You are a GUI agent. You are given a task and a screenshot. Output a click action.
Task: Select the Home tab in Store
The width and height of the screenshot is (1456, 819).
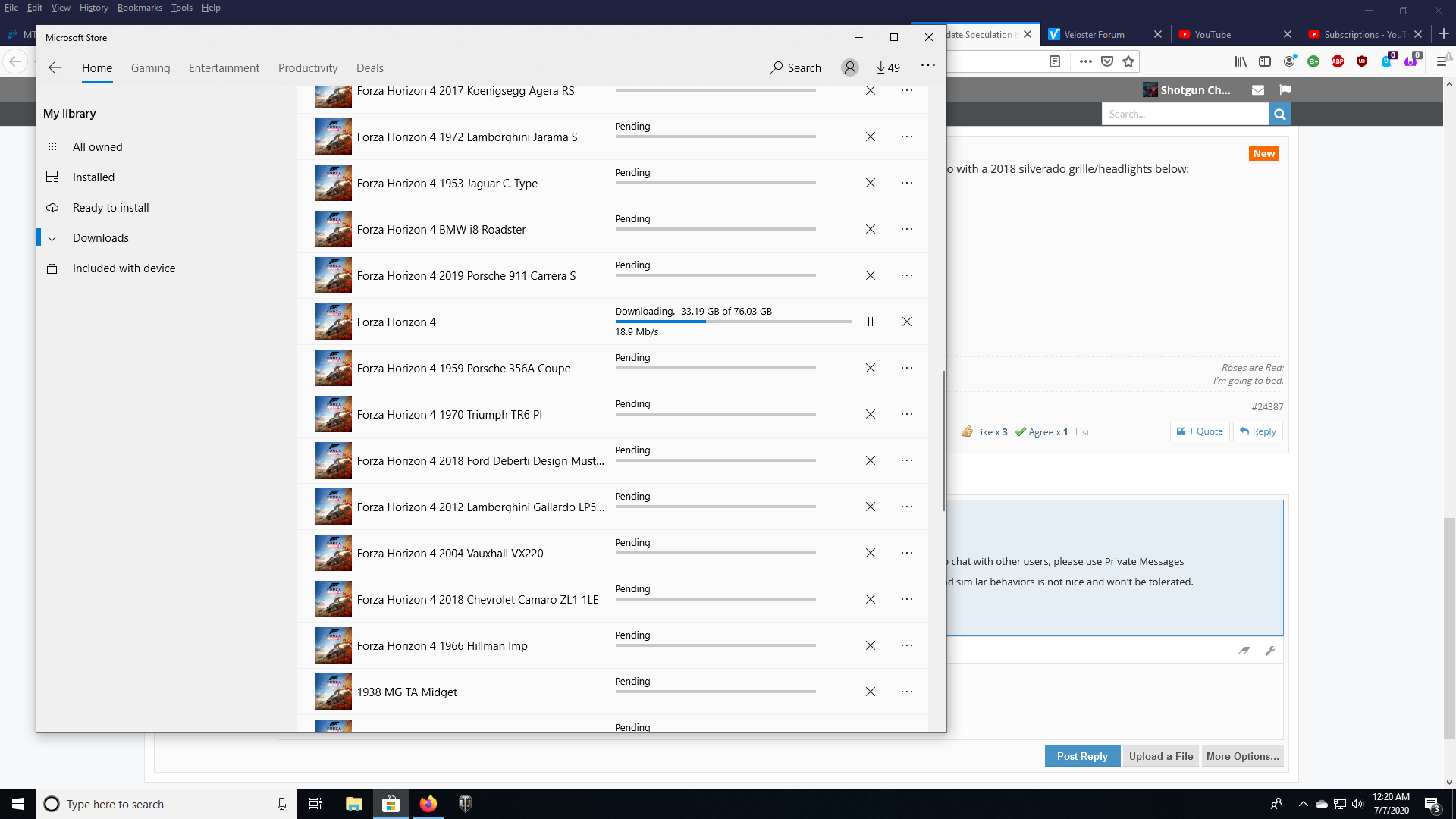point(97,67)
